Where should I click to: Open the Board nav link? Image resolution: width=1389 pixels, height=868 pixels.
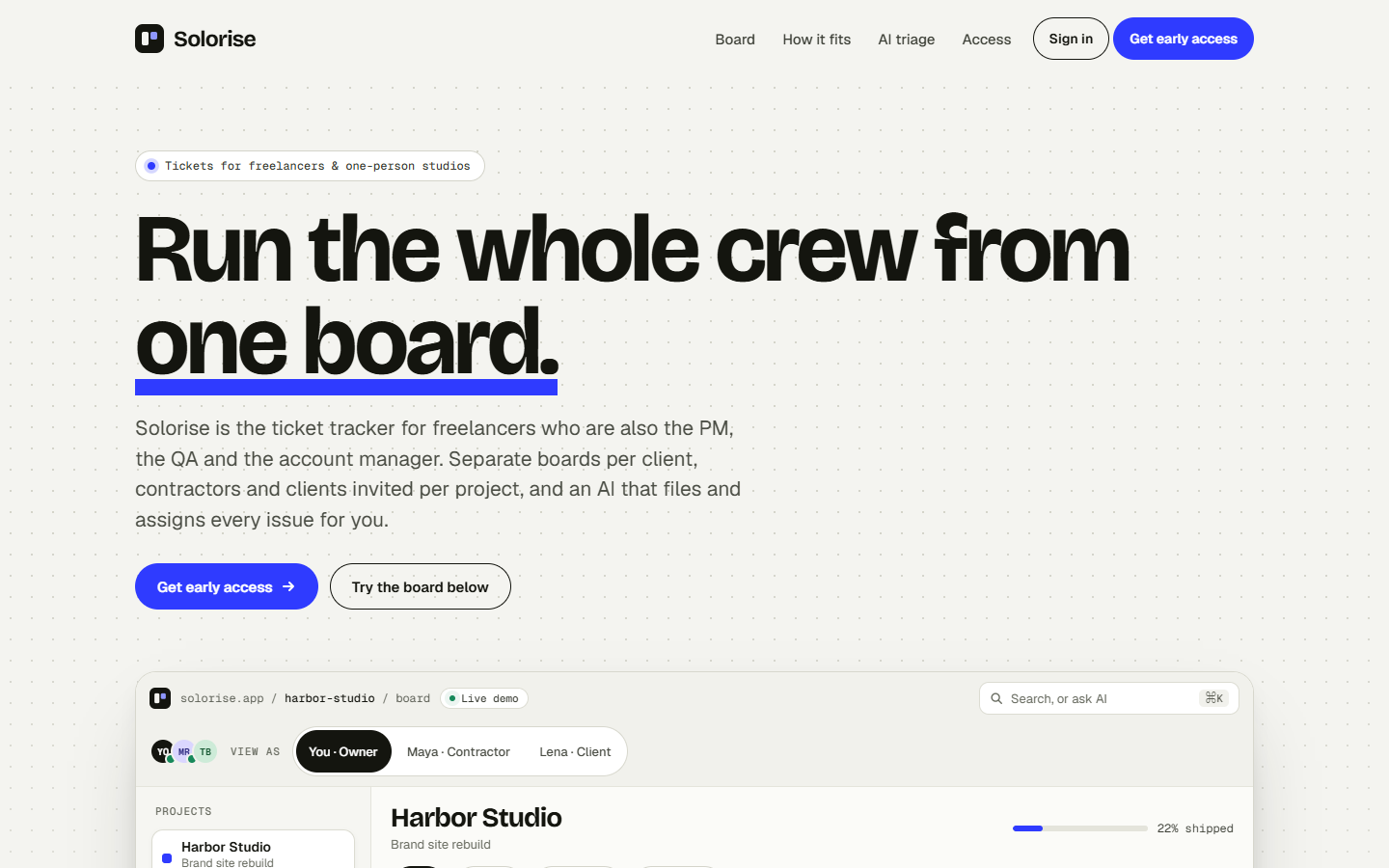(735, 40)
